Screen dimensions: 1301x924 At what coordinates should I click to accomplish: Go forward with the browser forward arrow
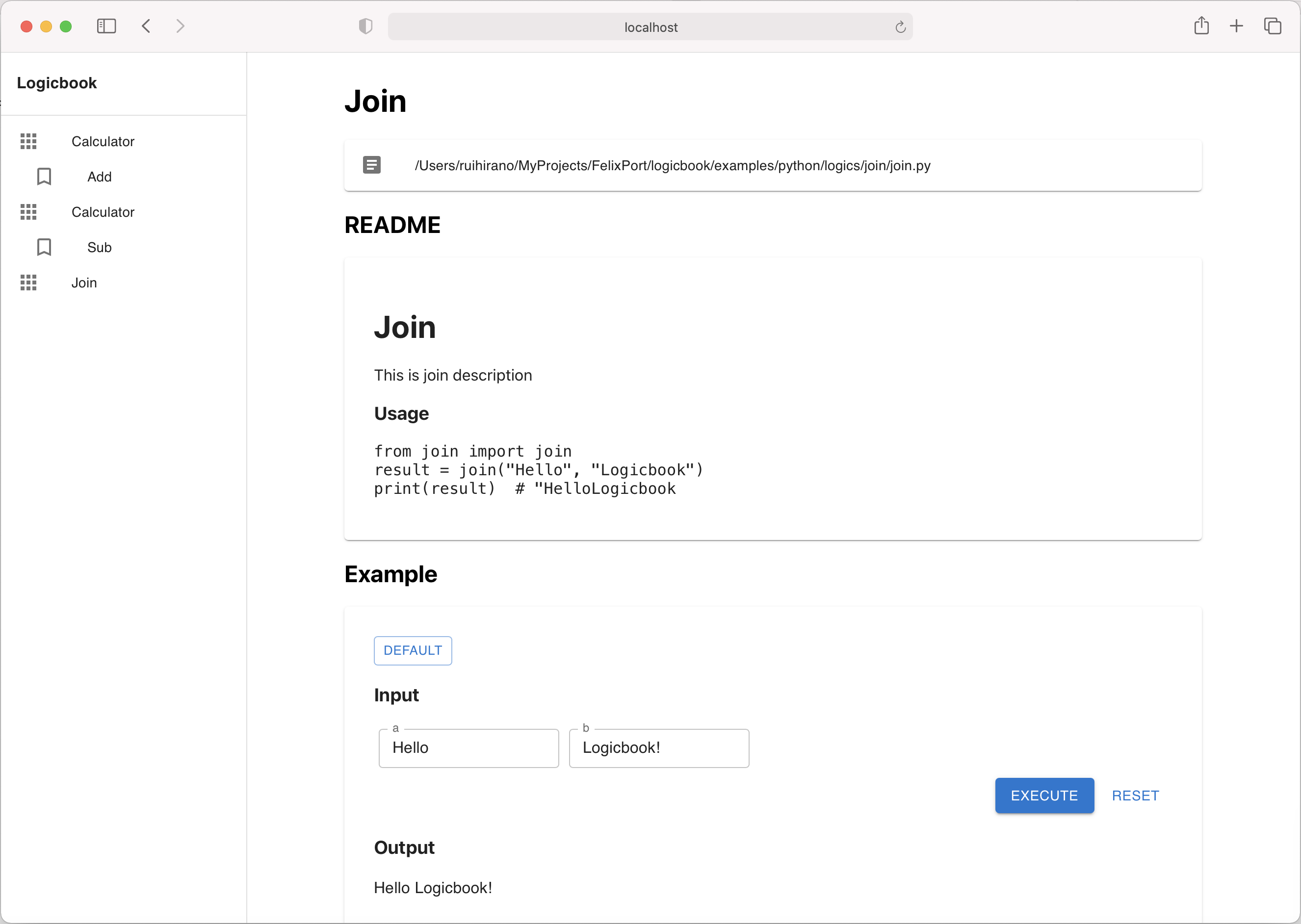point(181,26)
